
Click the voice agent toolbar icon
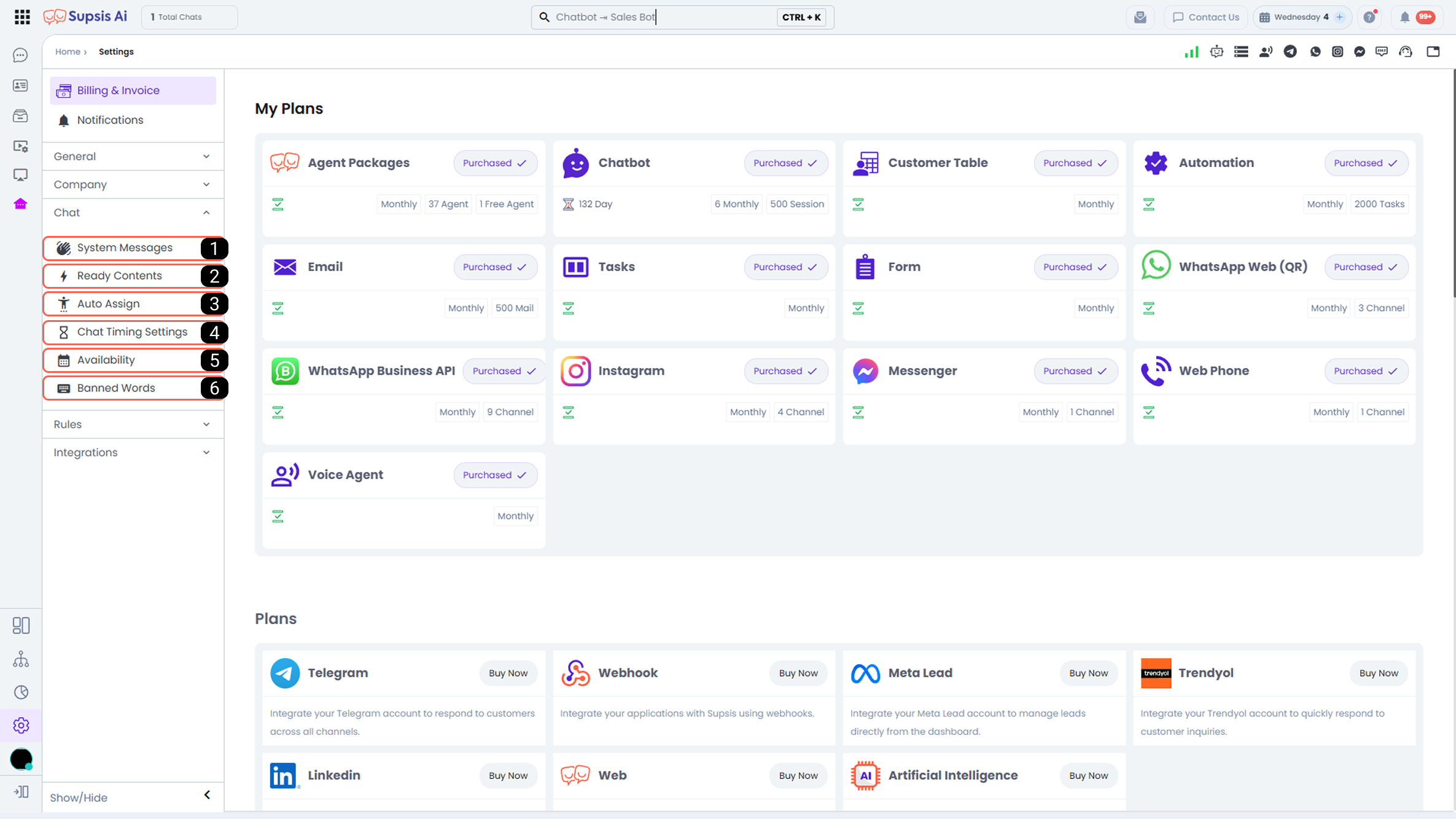point(1266,52)
